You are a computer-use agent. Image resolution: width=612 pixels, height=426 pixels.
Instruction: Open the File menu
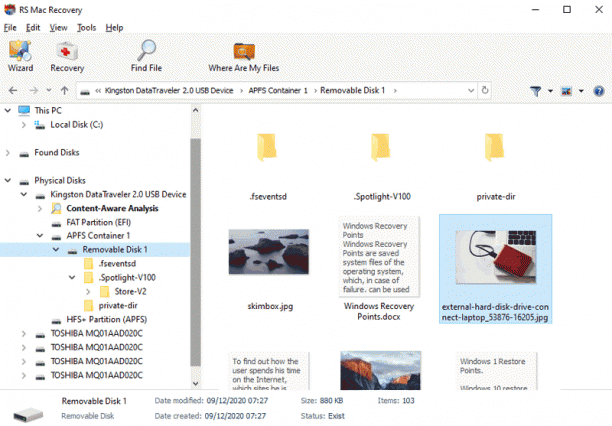click(x=10, y=28)
